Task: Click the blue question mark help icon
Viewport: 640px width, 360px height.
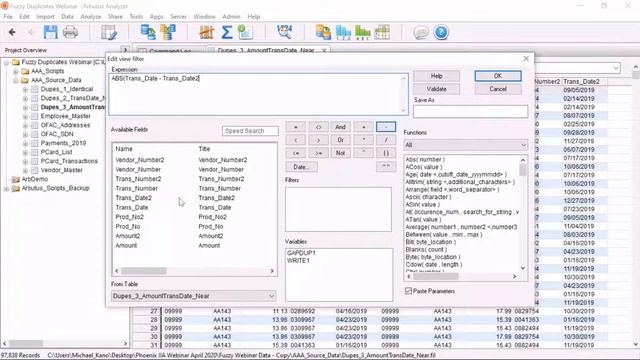Action: (441, 32)
